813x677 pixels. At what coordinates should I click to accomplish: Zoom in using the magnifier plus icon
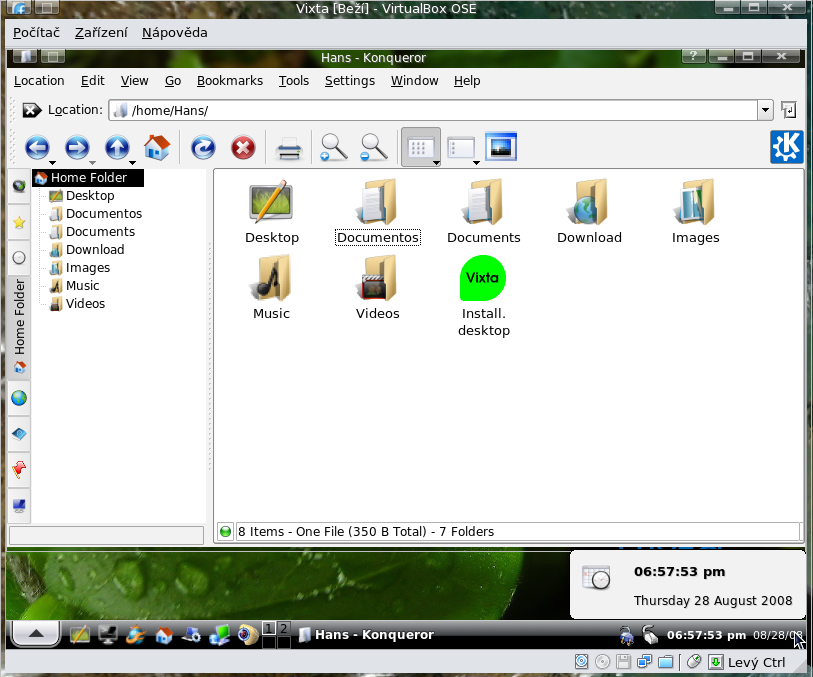pyautogui.click(x=334, y=148)
